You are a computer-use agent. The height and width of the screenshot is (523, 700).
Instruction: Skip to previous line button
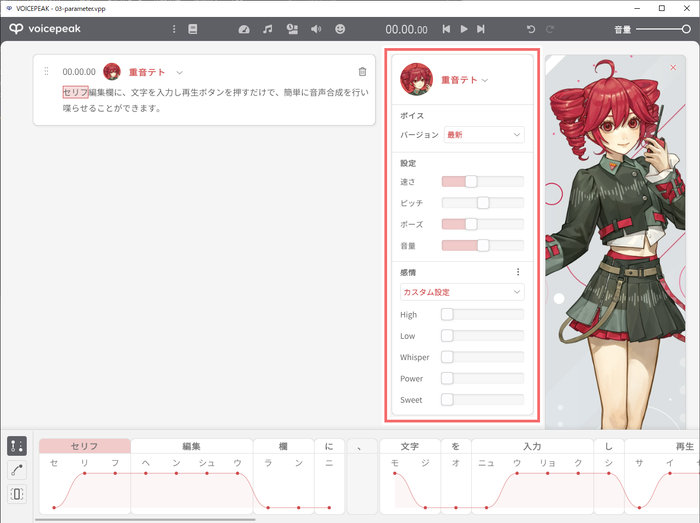[446, 29]
